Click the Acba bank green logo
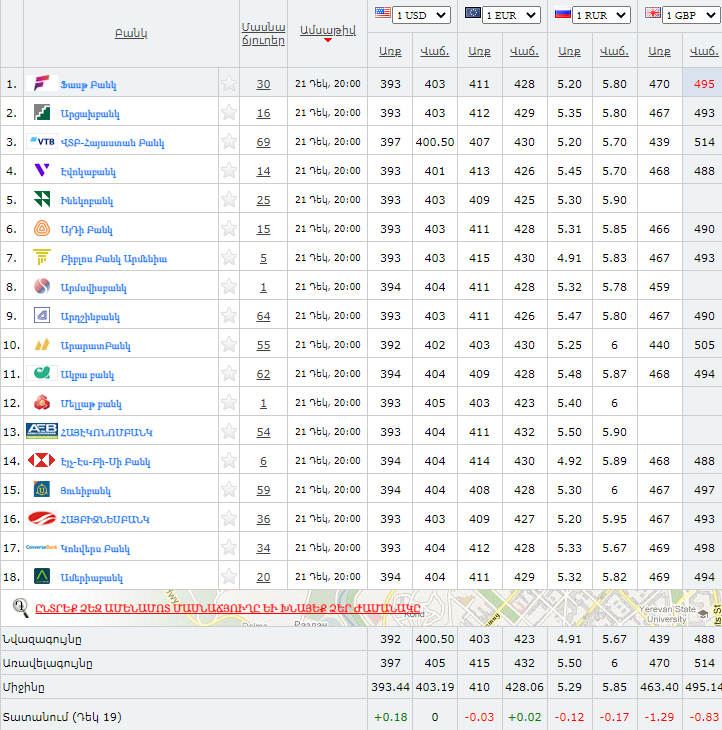 click(42, 373)
